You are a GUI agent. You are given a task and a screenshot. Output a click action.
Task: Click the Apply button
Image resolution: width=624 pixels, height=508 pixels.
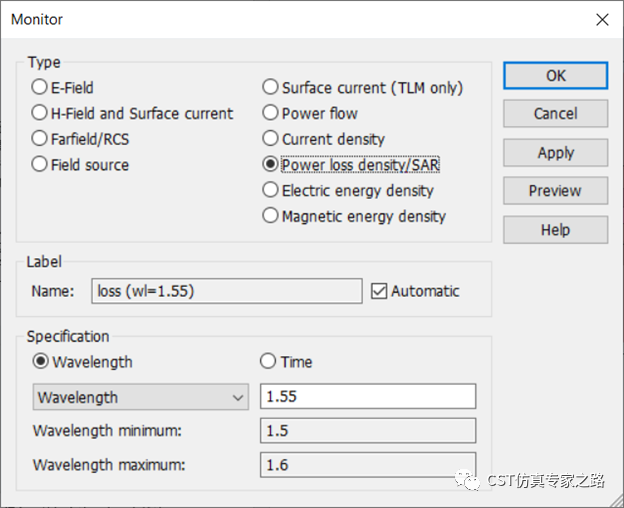click(556, 152)
